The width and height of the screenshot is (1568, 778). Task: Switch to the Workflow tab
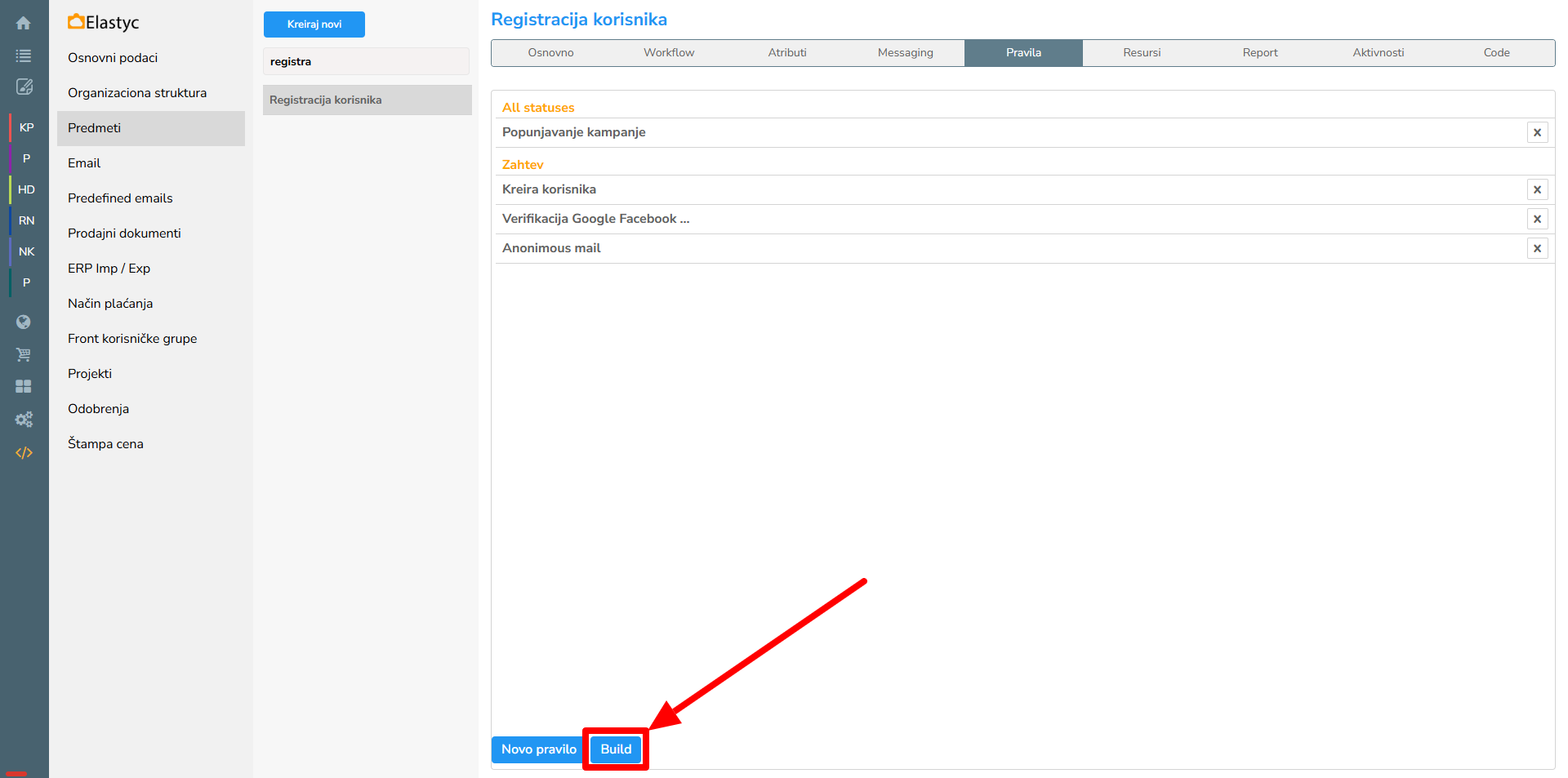point(669,52)
